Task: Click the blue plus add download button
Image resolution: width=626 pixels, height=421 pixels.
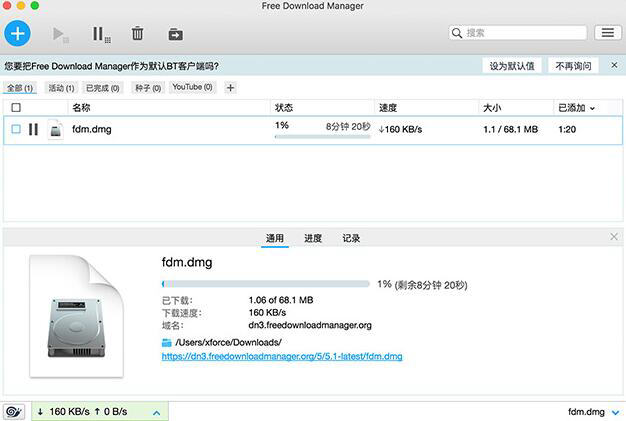Action: click(x=18, y=33)
